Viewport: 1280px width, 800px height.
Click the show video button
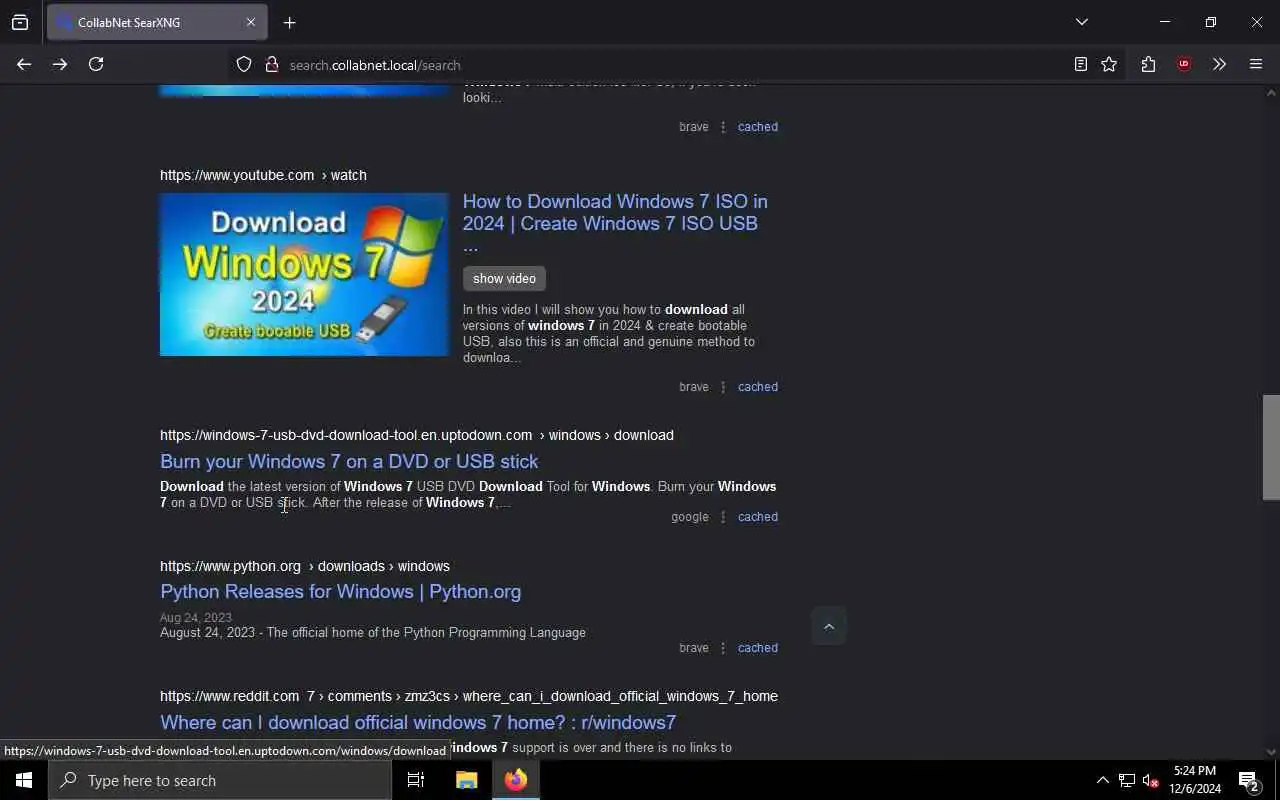(504, 279)
